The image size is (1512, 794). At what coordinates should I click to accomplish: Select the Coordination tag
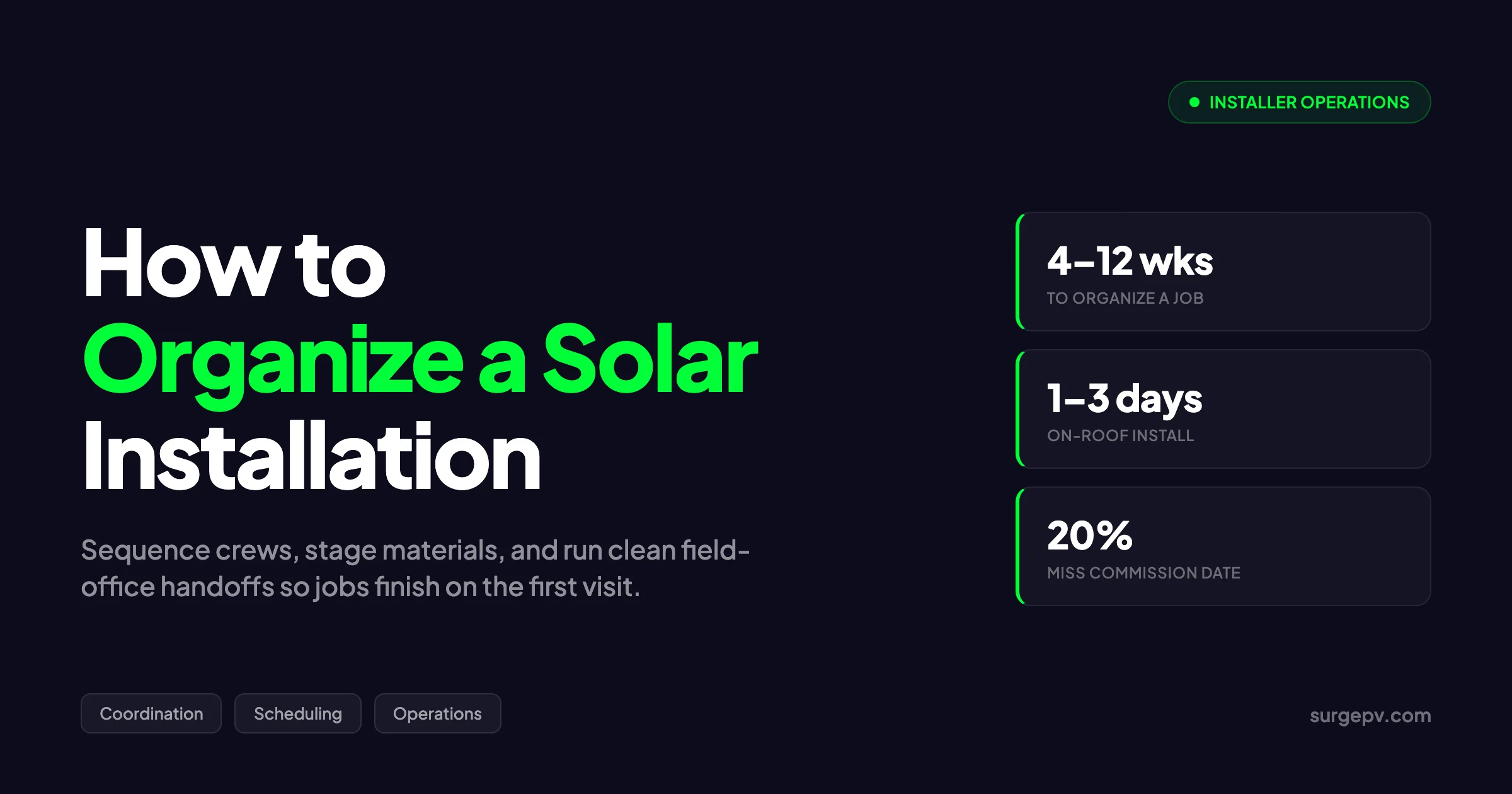151,713
